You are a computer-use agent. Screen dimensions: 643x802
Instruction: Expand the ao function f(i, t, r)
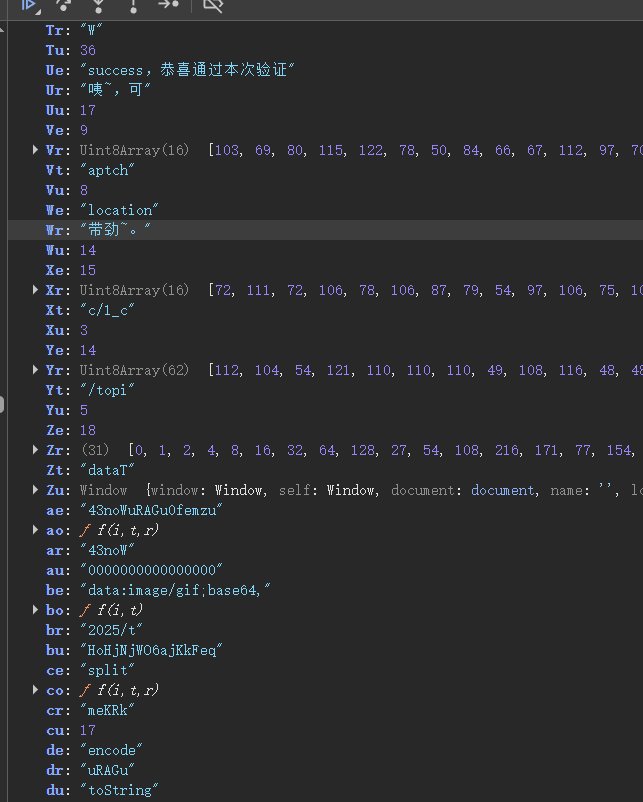[x=35, y=529]
